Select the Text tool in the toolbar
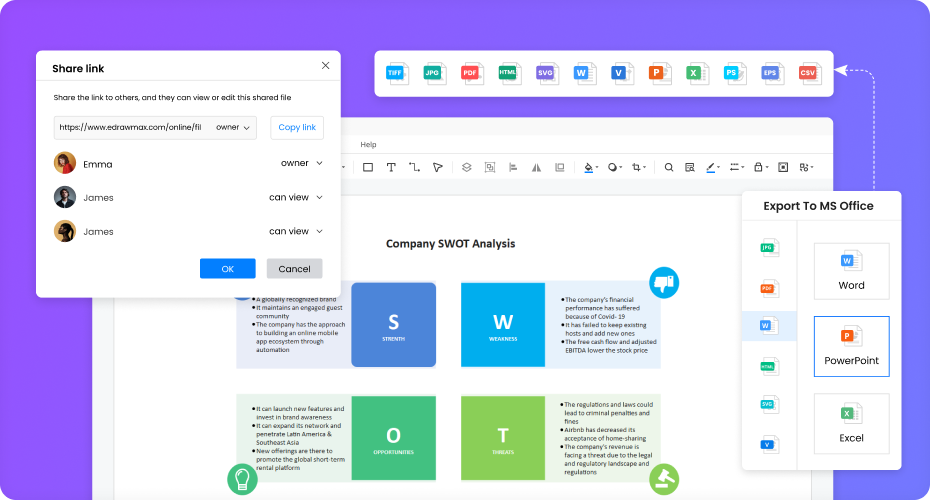930x500 pixels. pos(390,168)
